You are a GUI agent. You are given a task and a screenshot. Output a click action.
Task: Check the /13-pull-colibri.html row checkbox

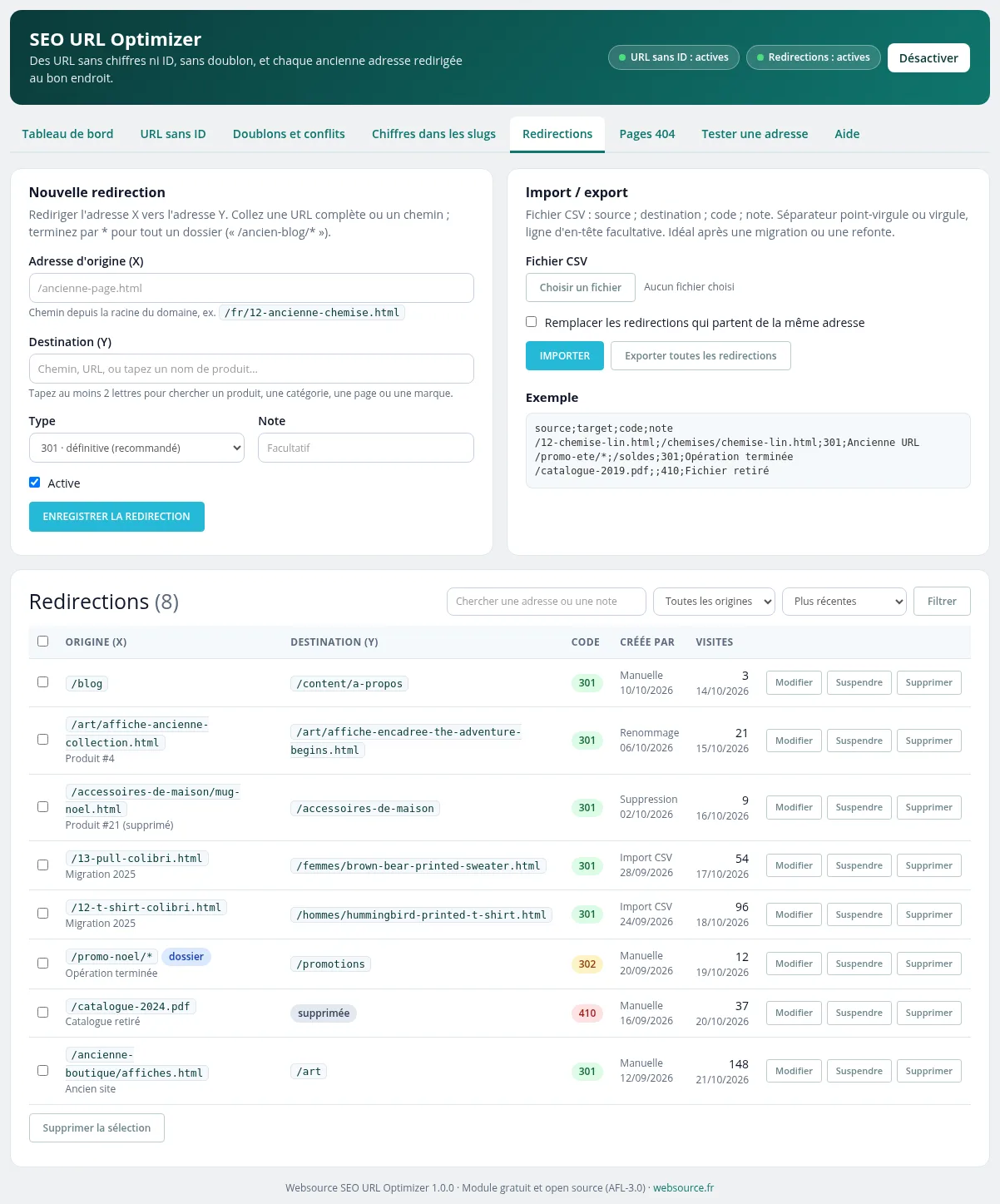click(x=43, y=865)
